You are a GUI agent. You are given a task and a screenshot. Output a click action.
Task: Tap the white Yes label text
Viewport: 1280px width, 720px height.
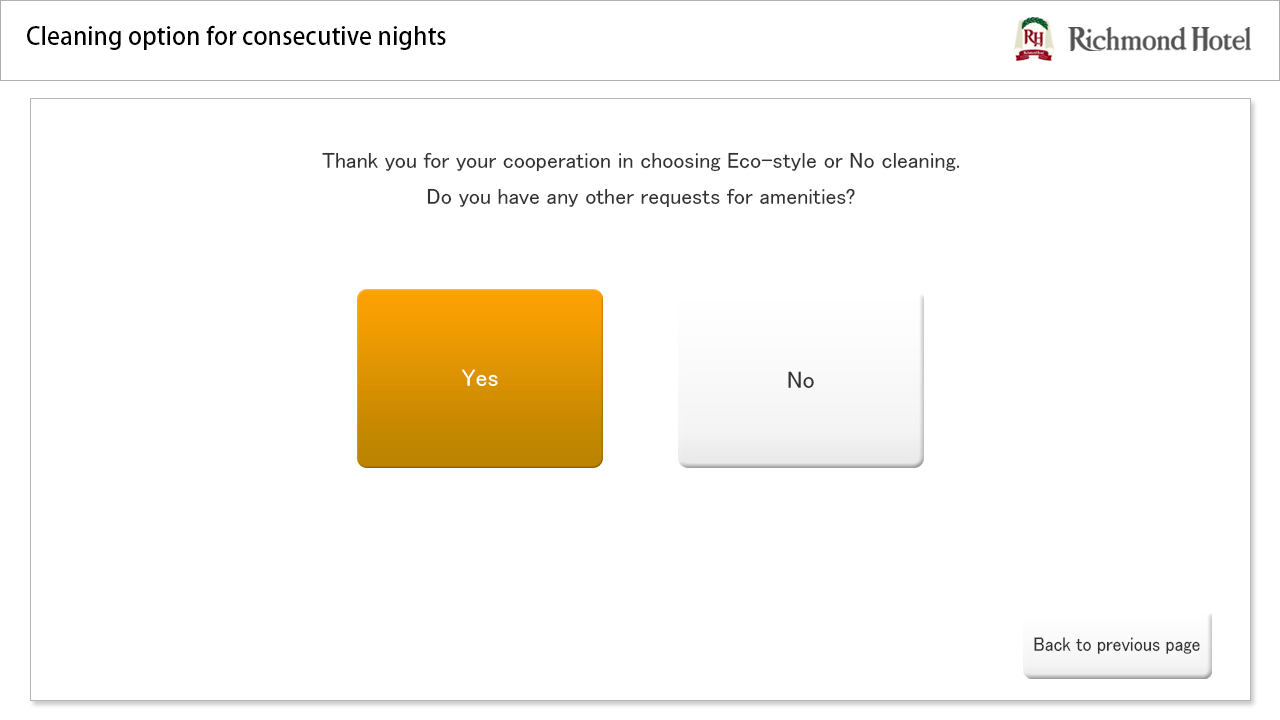click(480, 378)
